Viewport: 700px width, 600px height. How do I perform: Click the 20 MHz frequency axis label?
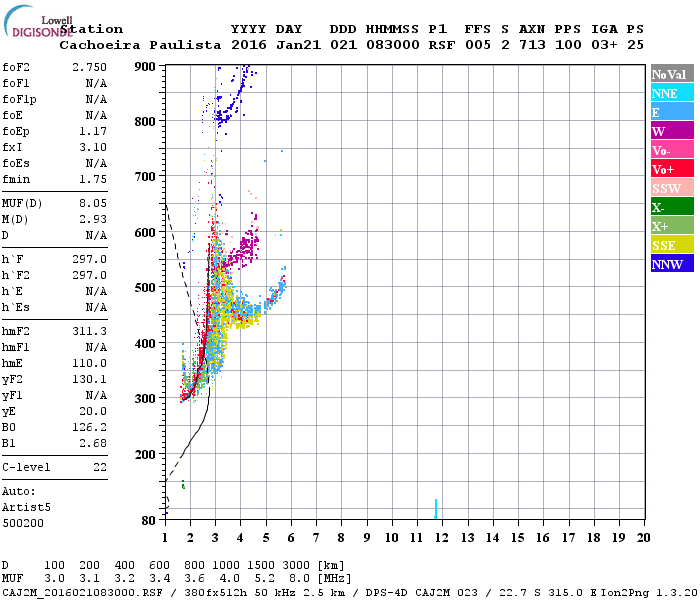coord(643,538)
